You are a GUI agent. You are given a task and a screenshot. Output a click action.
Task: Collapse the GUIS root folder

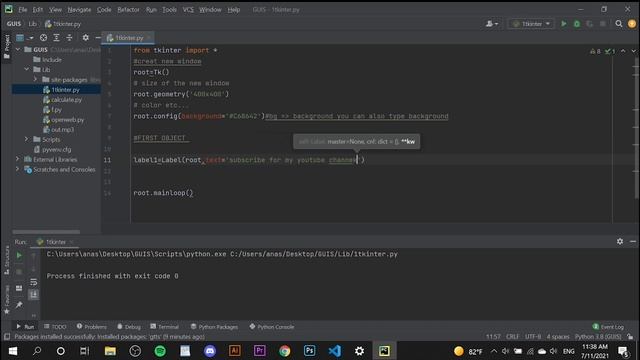(x=18, y=49)
